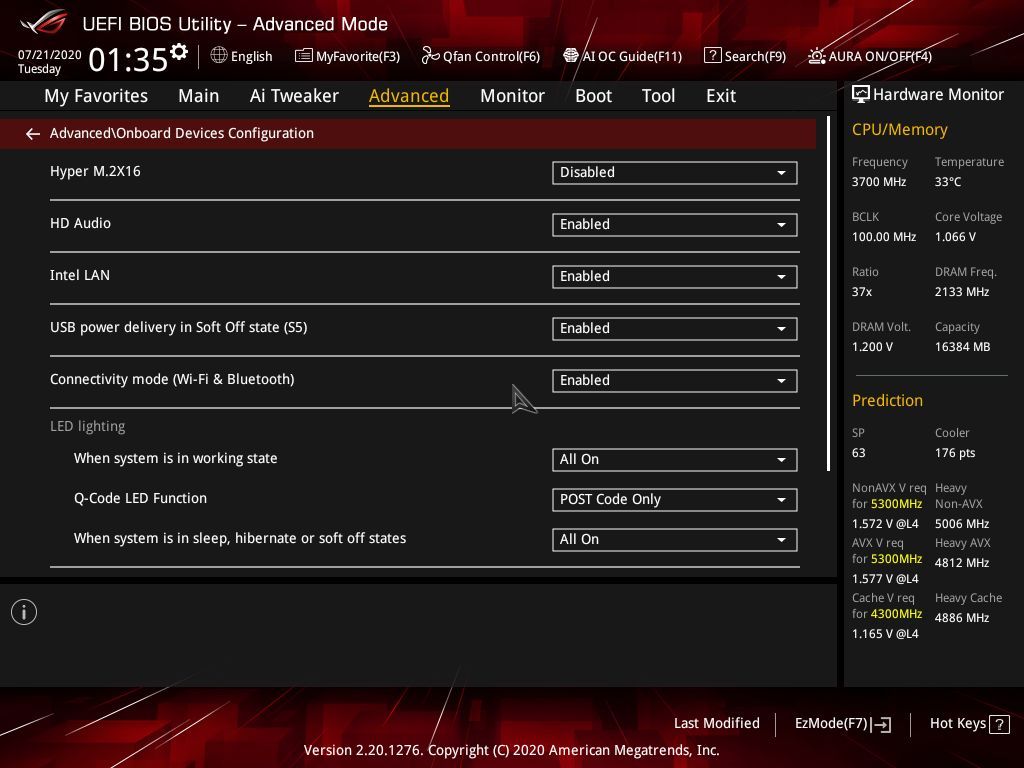The height and width of the screenshot is (768, 1024).
Task: Click the LED lighting section header
Action: tap(88, 426)
